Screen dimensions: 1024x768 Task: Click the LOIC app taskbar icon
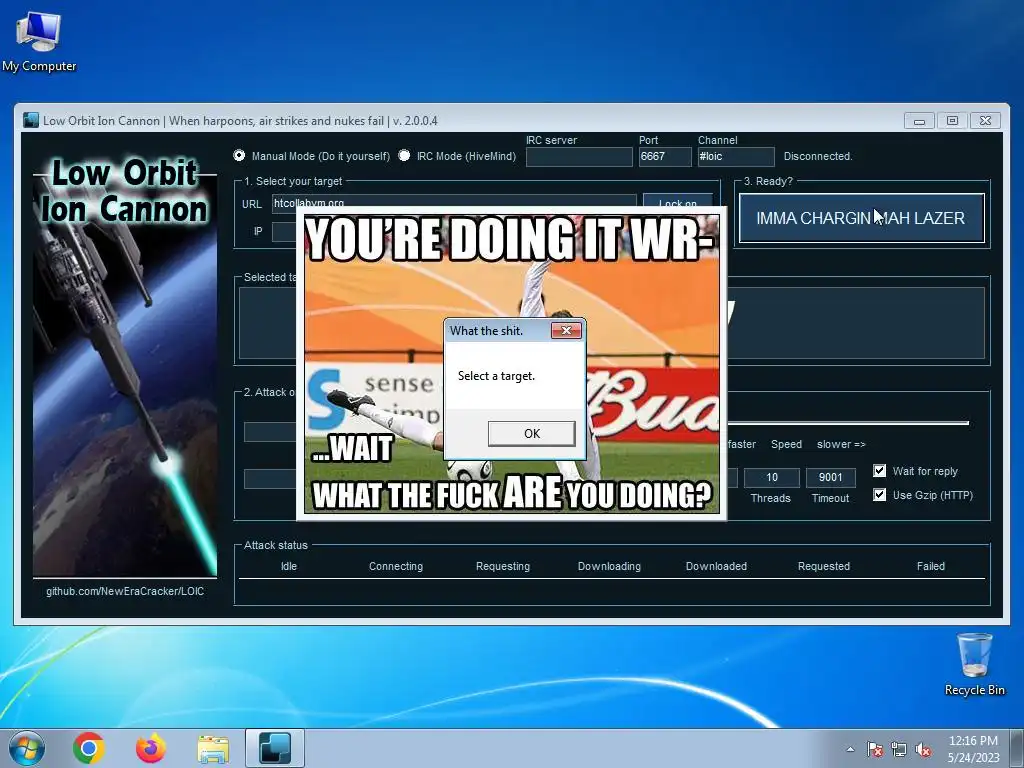(x=275, y=748)
